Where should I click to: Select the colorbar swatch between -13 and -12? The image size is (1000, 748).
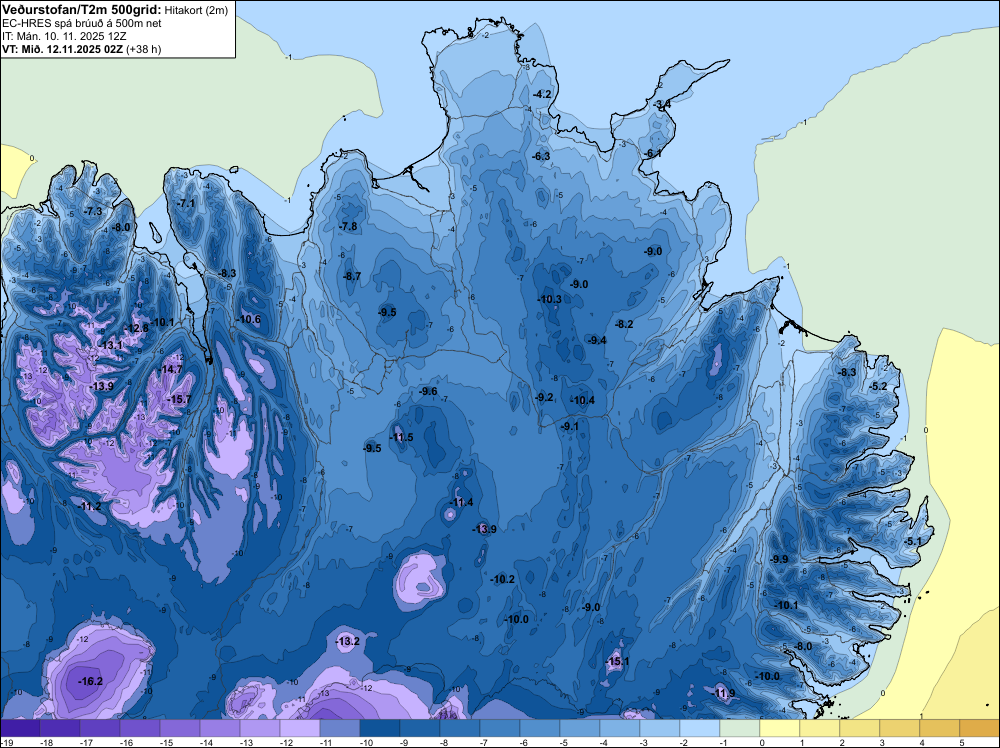(260, 728)
